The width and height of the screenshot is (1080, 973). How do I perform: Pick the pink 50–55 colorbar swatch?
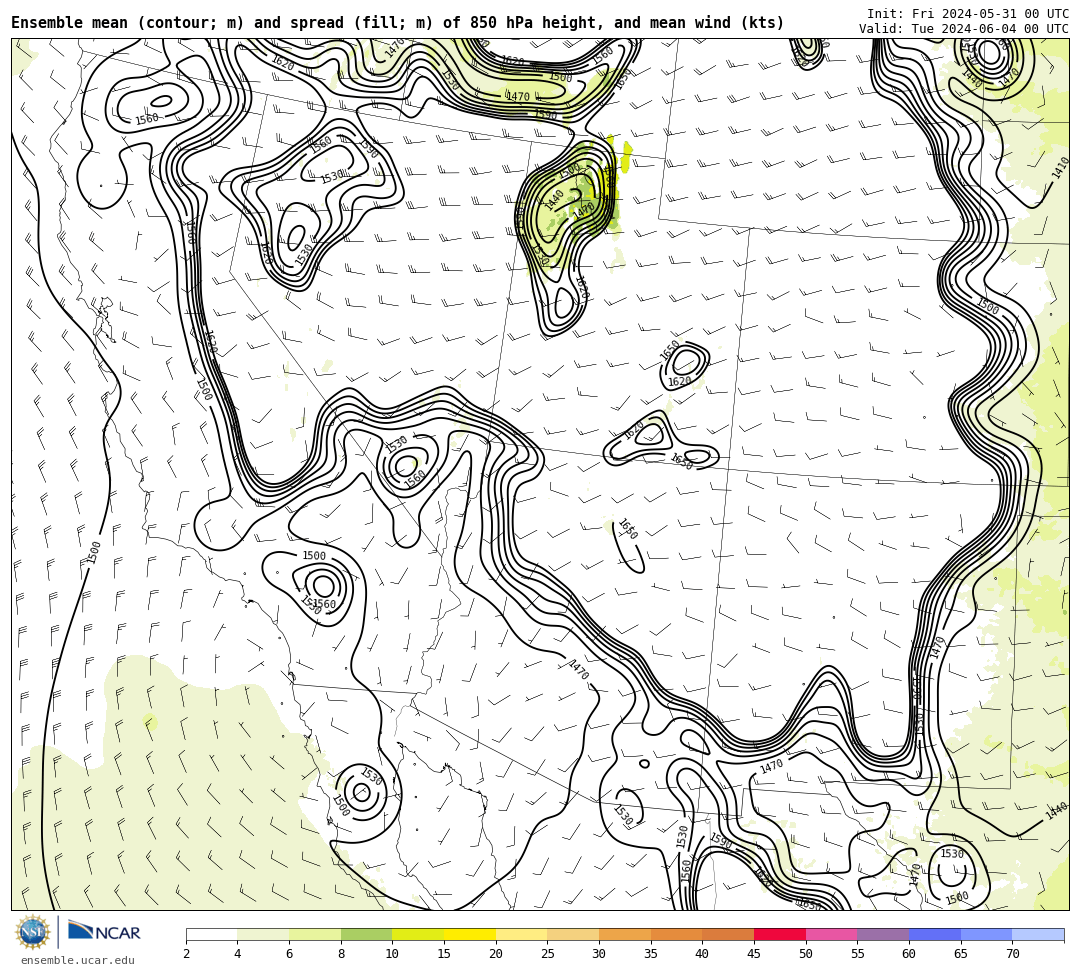pos(831,934)
